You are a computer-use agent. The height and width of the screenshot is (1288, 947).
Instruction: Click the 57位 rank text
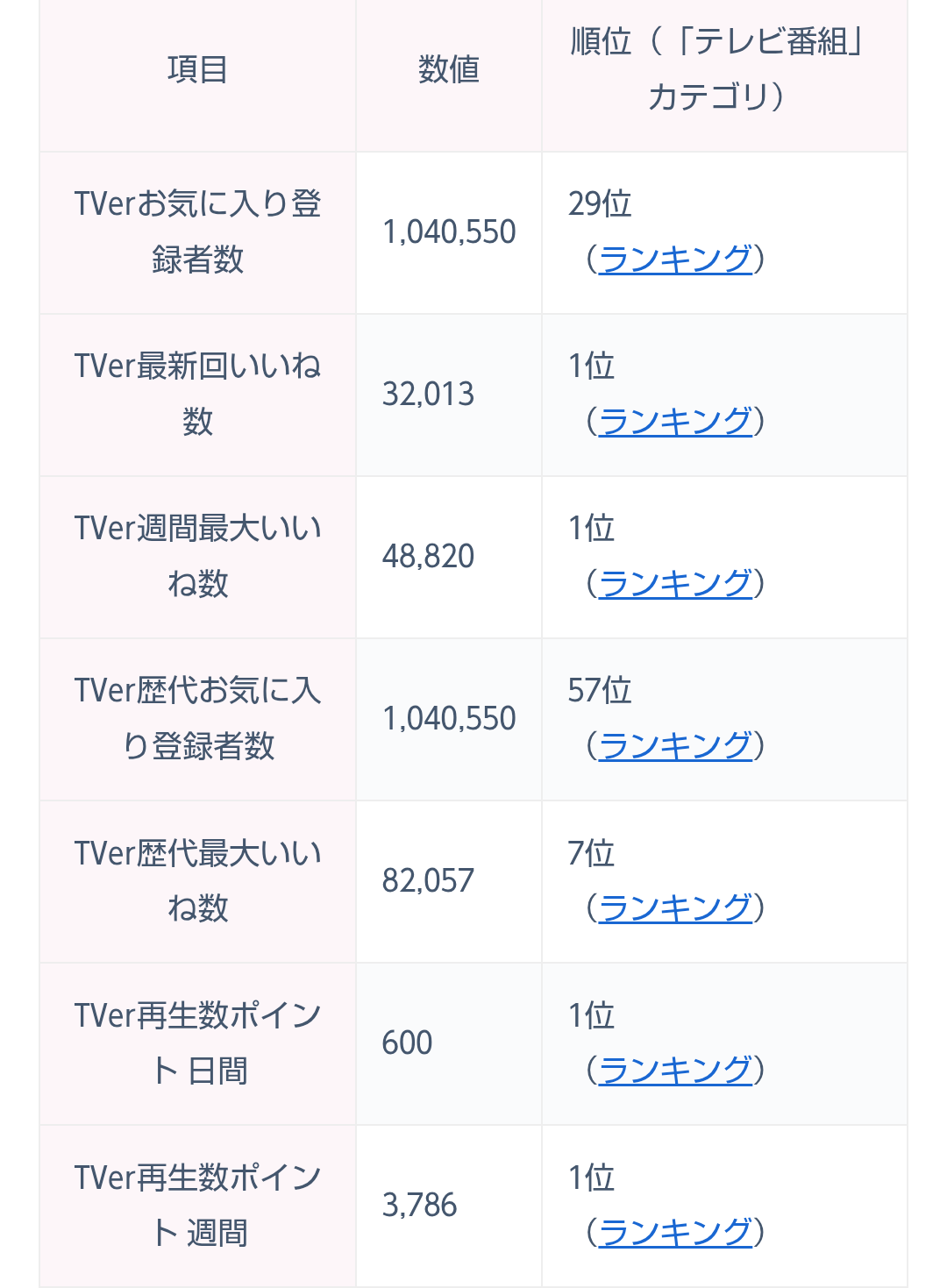[x=600, y=690]
